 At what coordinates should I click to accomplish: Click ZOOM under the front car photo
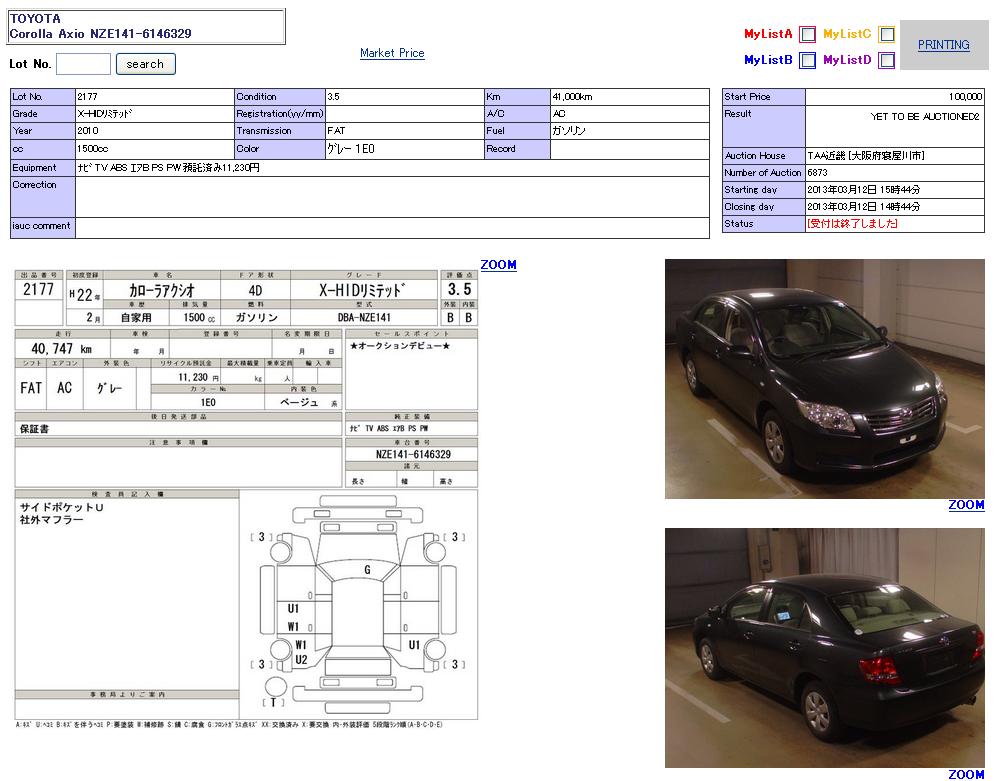pyautogui.click(x=966, y=505)
